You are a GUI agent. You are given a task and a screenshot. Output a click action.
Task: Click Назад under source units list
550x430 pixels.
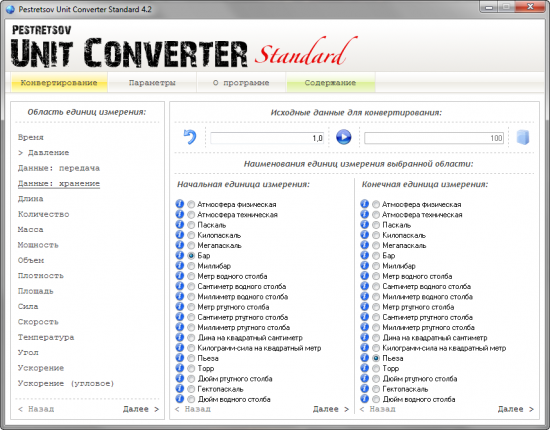[193, 409]
